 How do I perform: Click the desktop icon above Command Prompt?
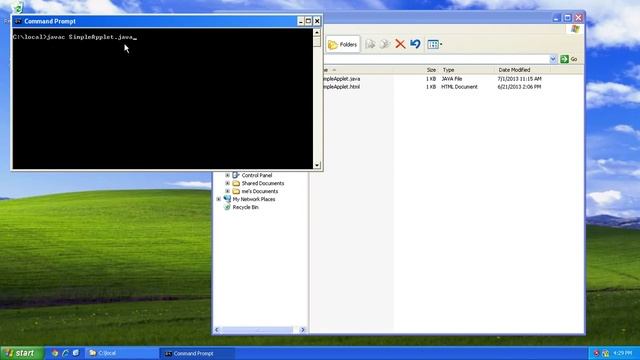(x=18, y=7)
